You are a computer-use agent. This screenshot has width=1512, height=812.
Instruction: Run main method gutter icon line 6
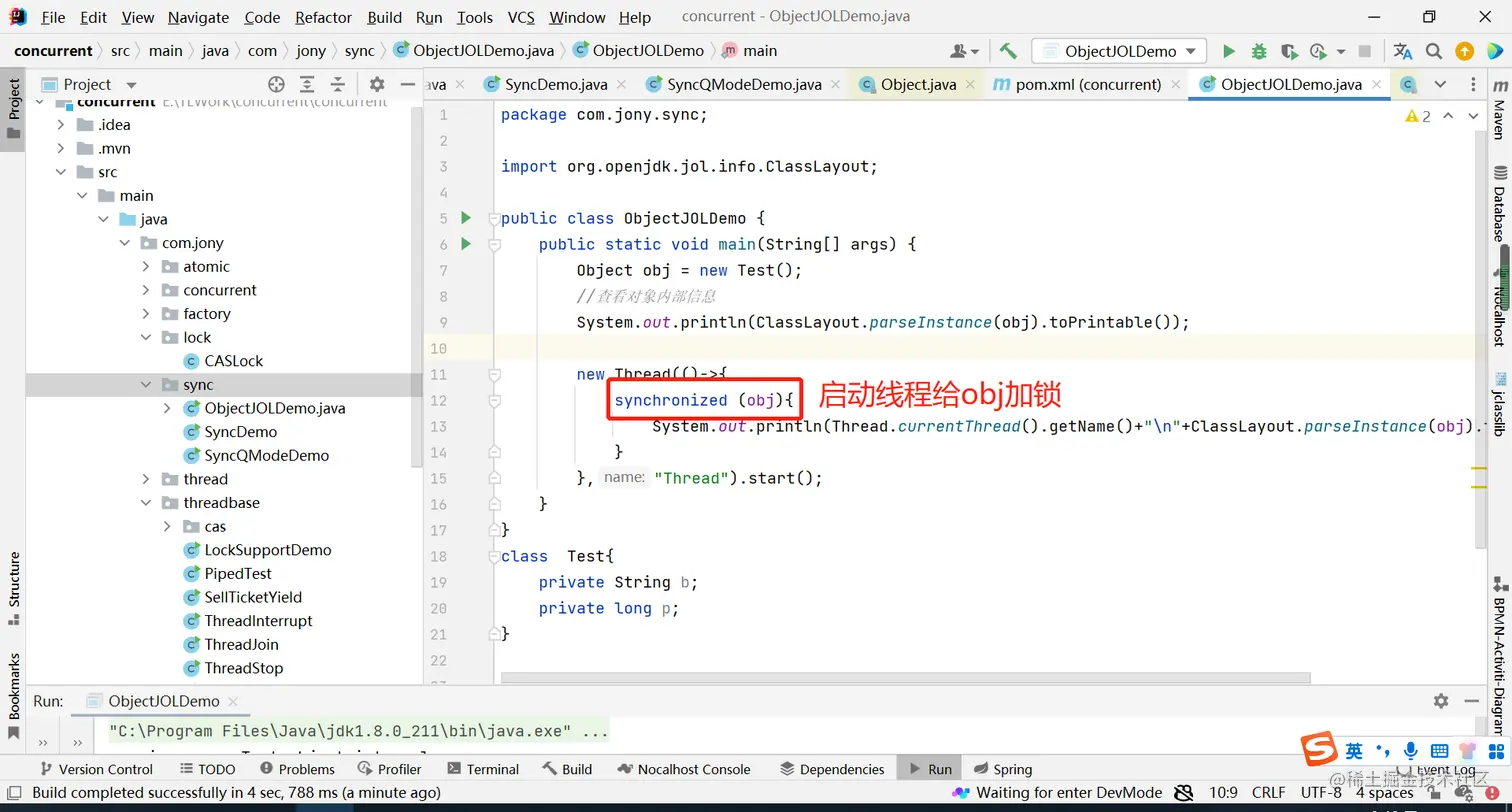pyautogui.click(x=465, y=243)
